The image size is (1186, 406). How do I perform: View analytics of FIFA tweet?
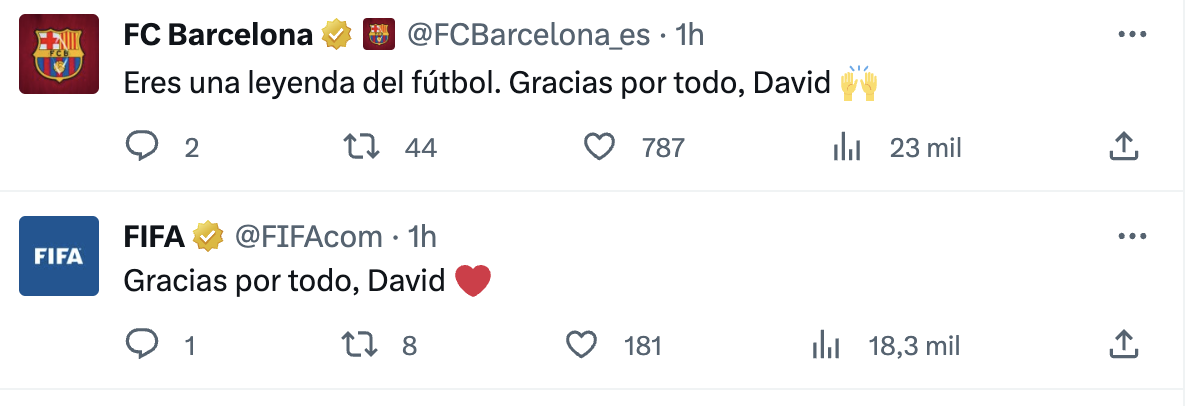tap(826, 346)
